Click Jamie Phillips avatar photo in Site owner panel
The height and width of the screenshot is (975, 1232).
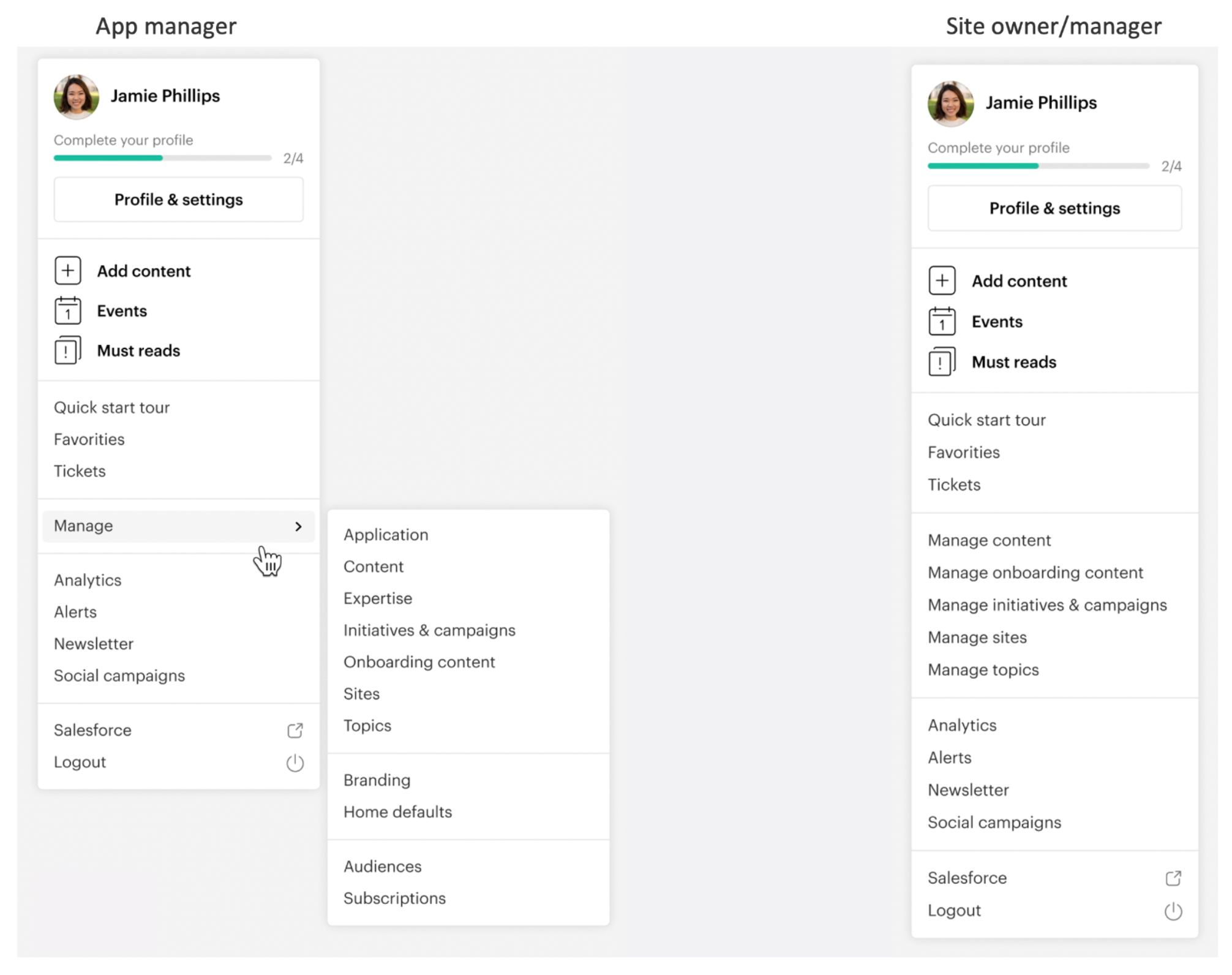(x=950, y=104)
